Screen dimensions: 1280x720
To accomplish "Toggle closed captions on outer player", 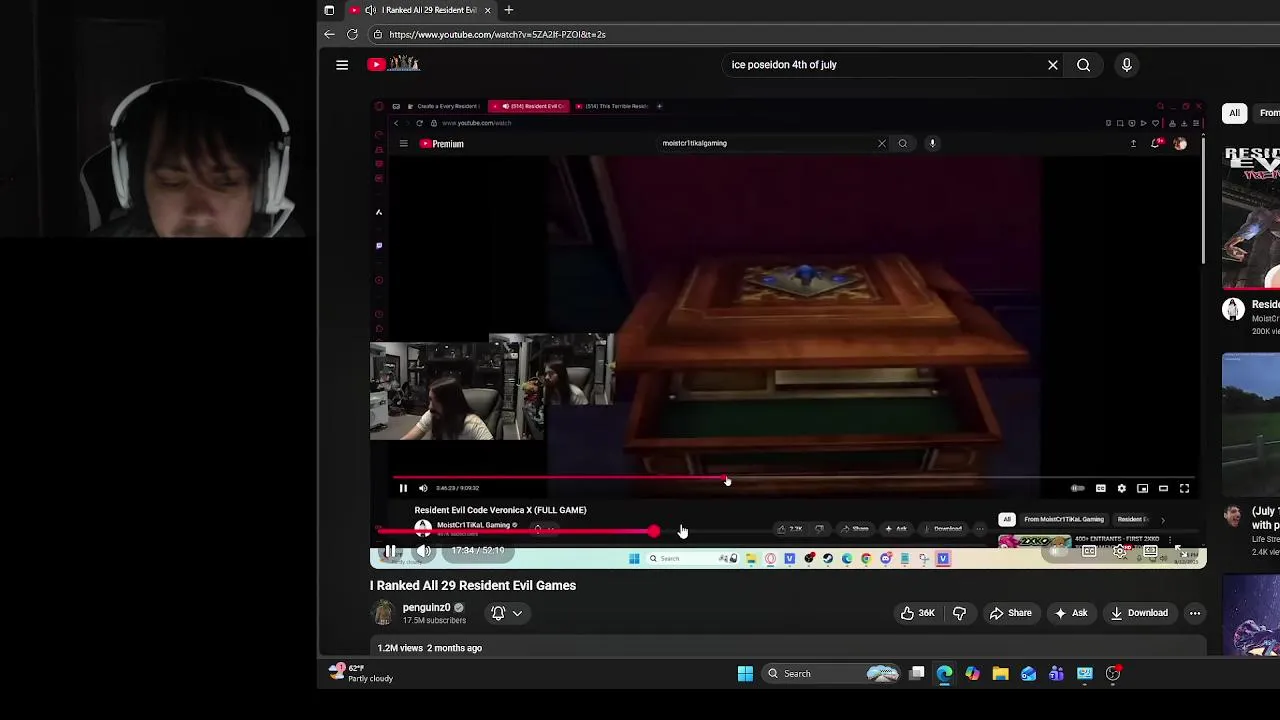I will pyautogui.click(x=1089, y=552).
